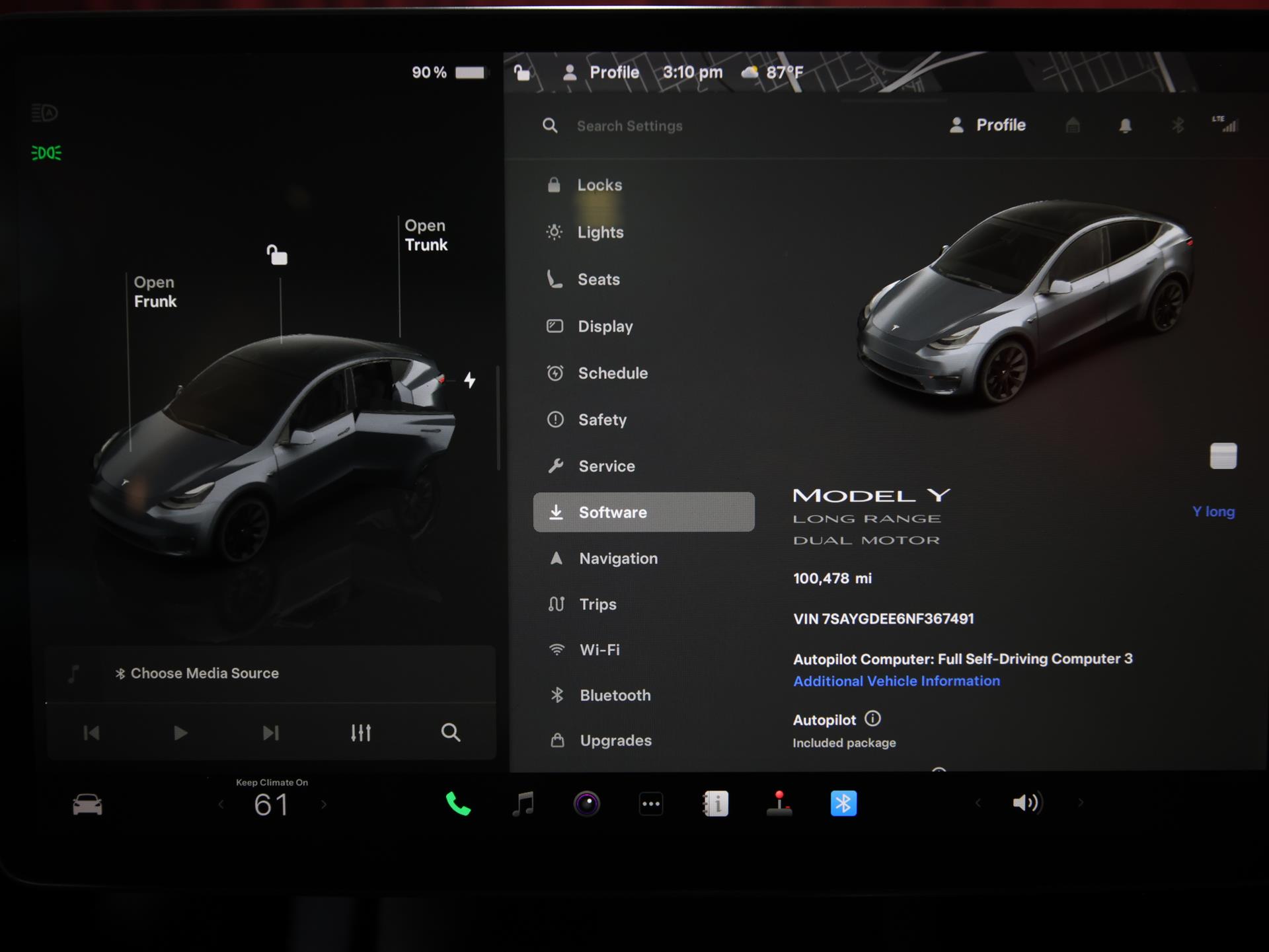
Task: Tap the LTE signal strength icon
Action: click(1225, 124)
